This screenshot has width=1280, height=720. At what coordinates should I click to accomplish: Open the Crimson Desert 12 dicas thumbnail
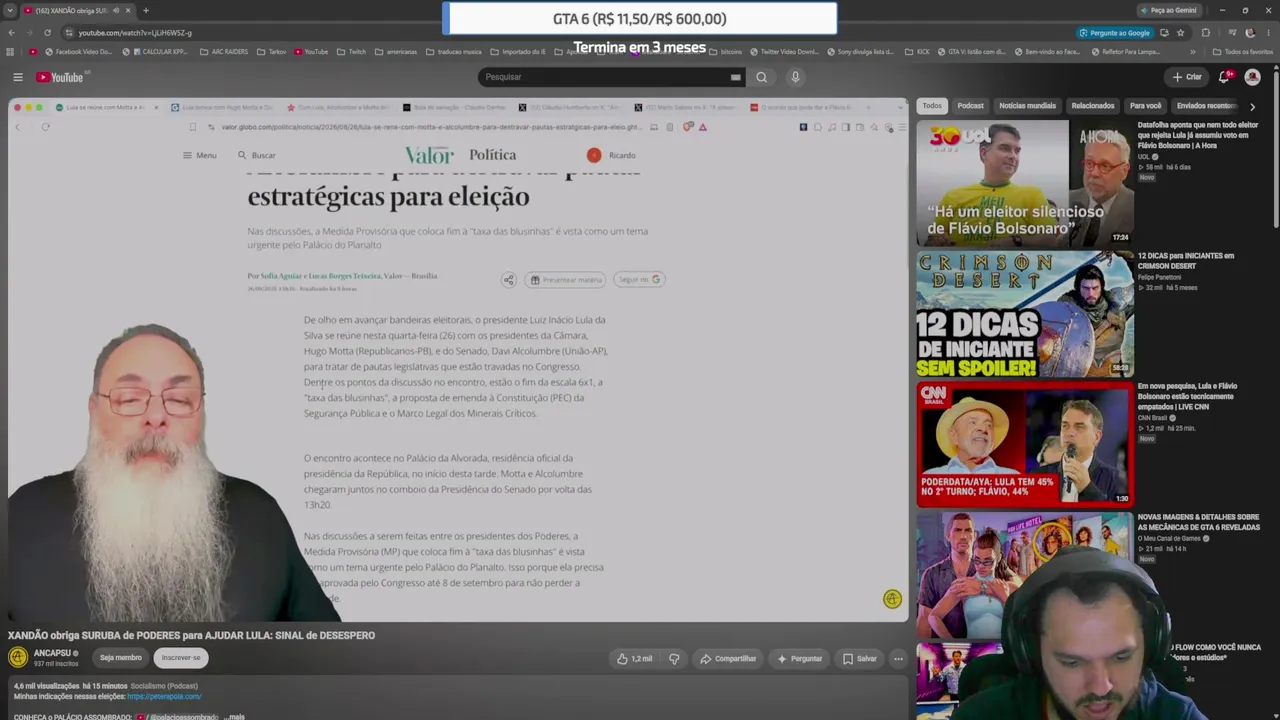[1025, 314]
